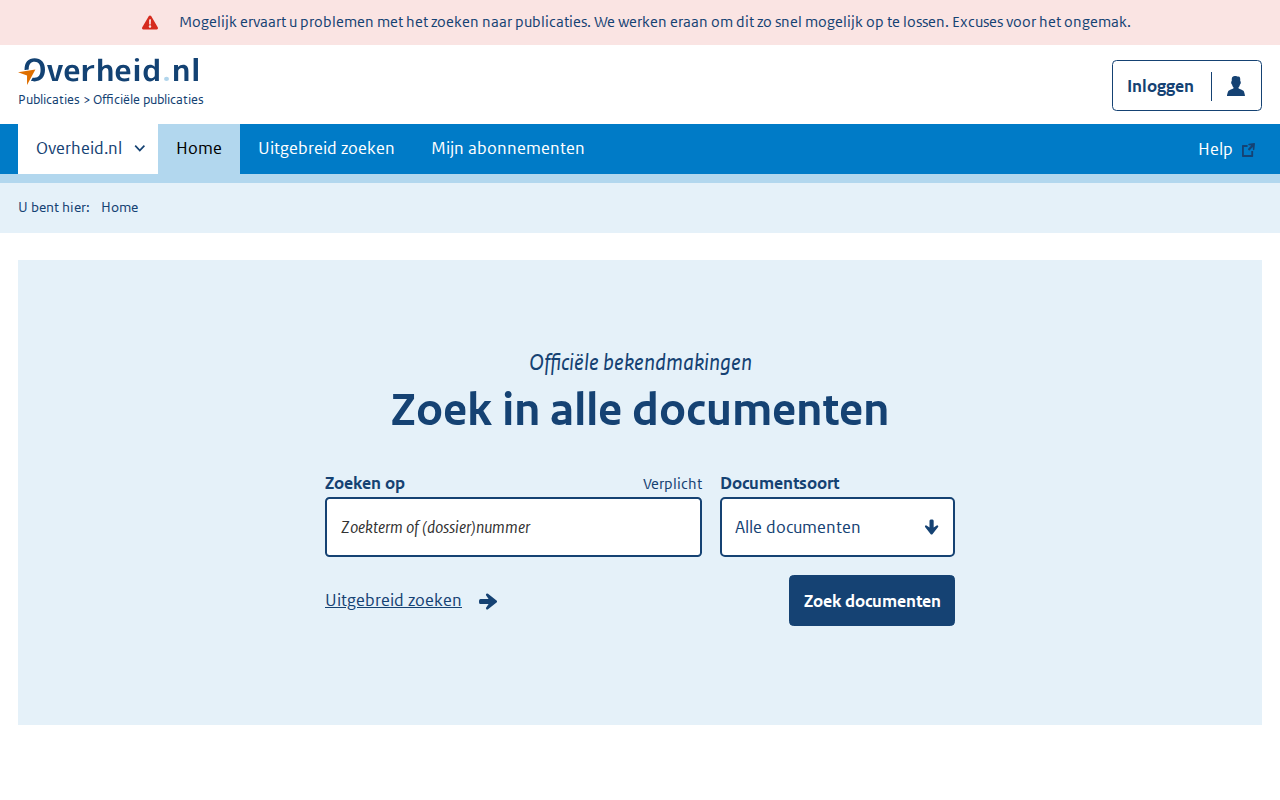Click the Zoek in alle documenten heading

[x=640, y=410]
